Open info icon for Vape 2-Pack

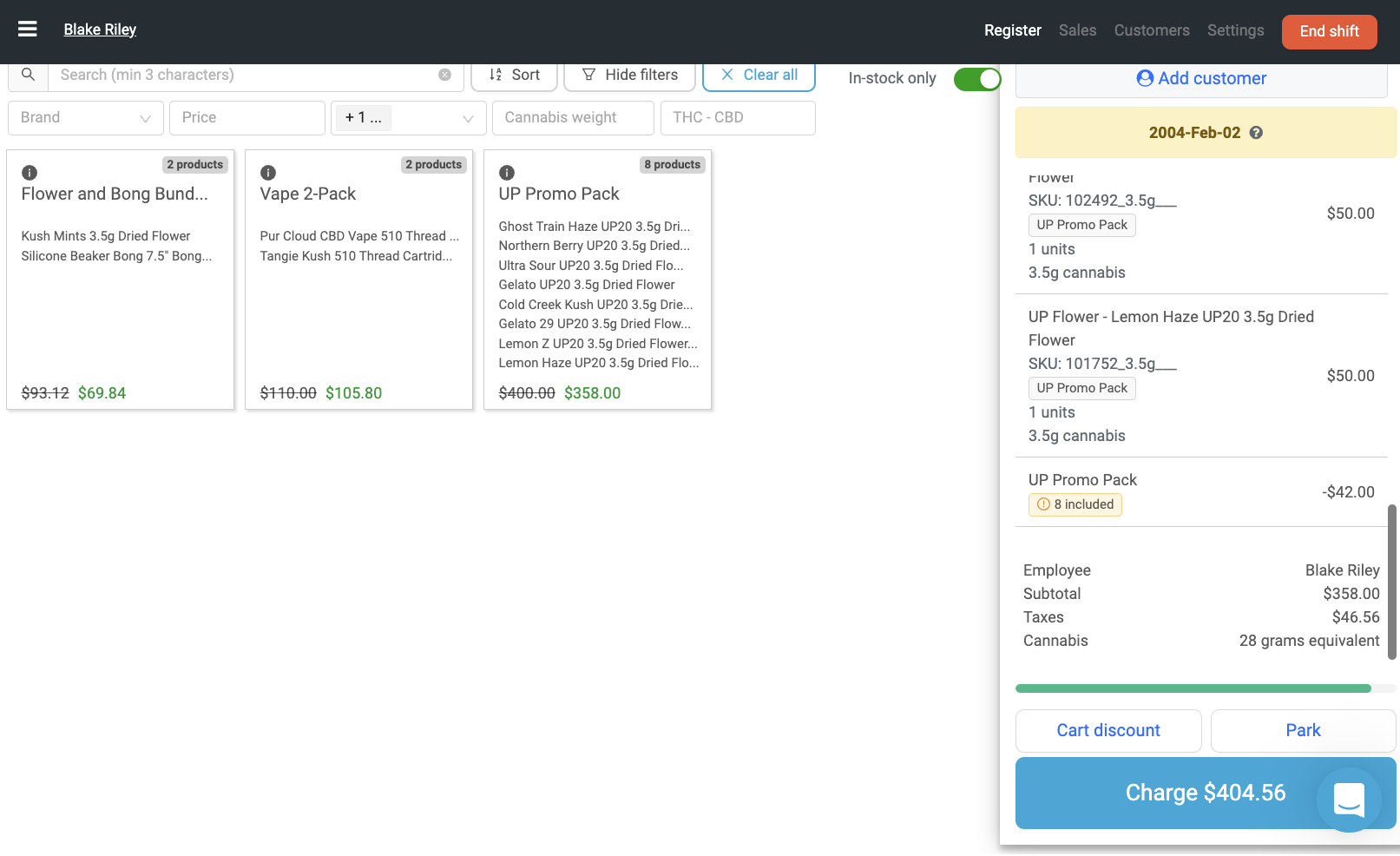tap(268, 173)
